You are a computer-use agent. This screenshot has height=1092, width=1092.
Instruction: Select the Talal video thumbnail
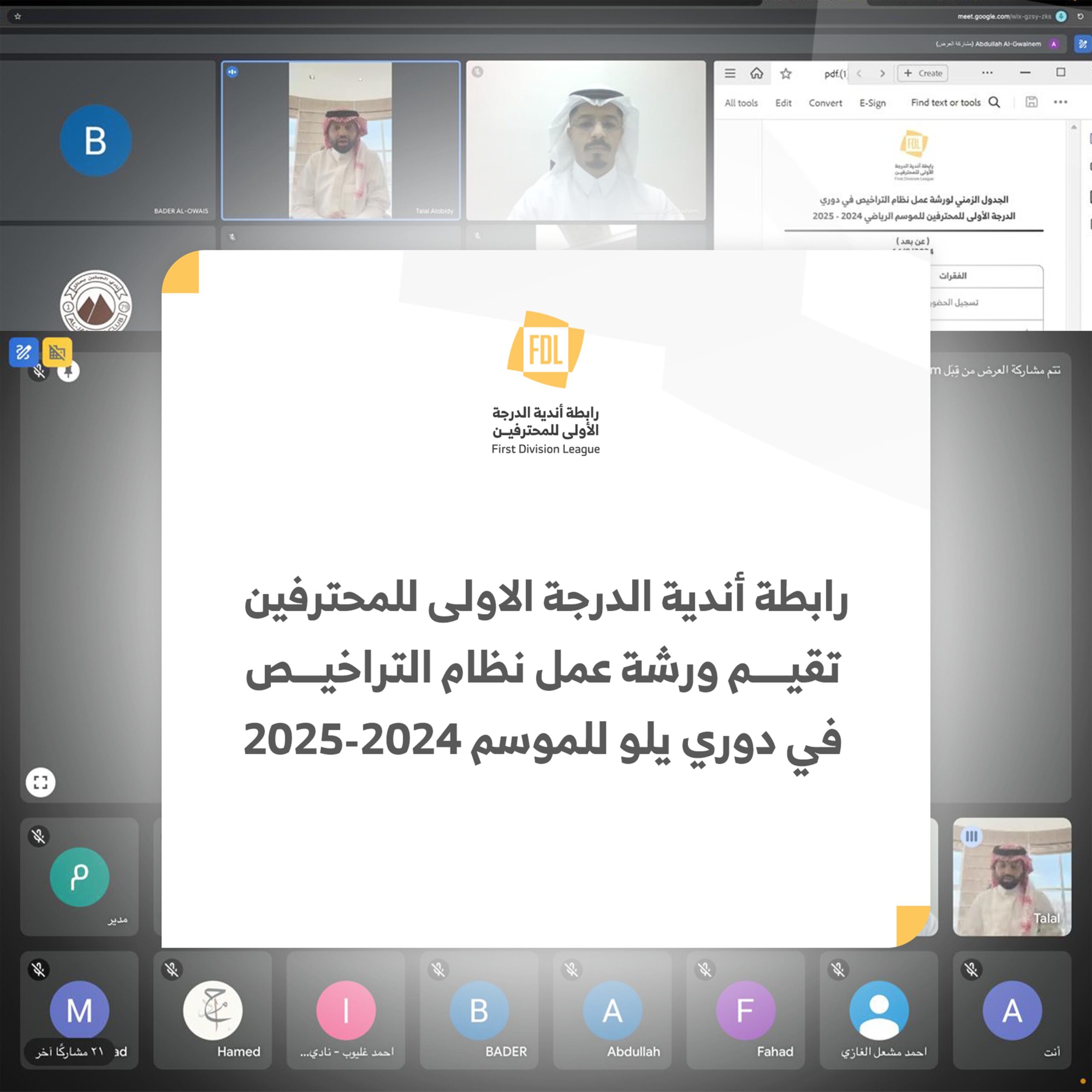(1012, 877)
